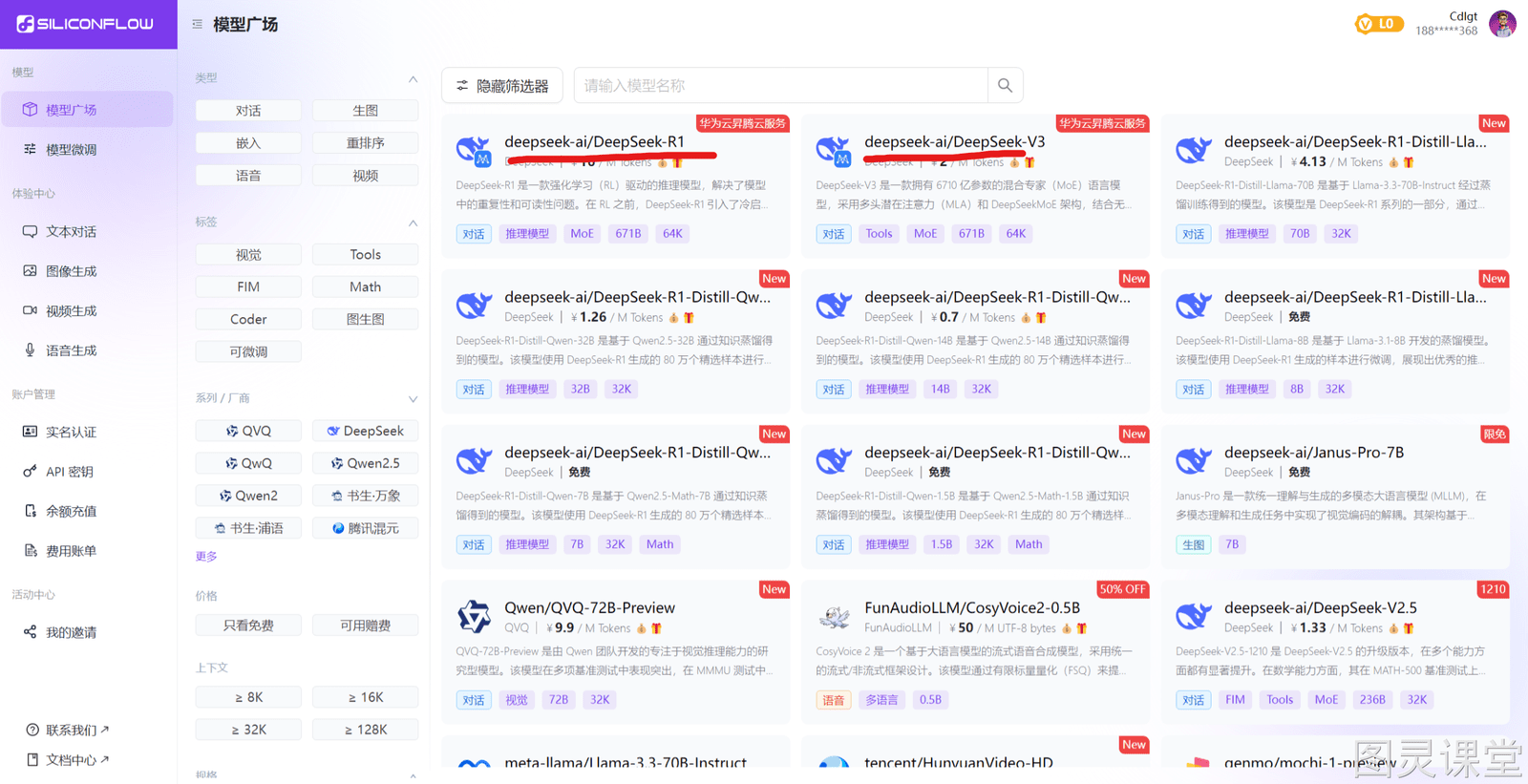
Task: Open the Qwen/QVQ-72B-Preview model title
Action: (589, 608)
